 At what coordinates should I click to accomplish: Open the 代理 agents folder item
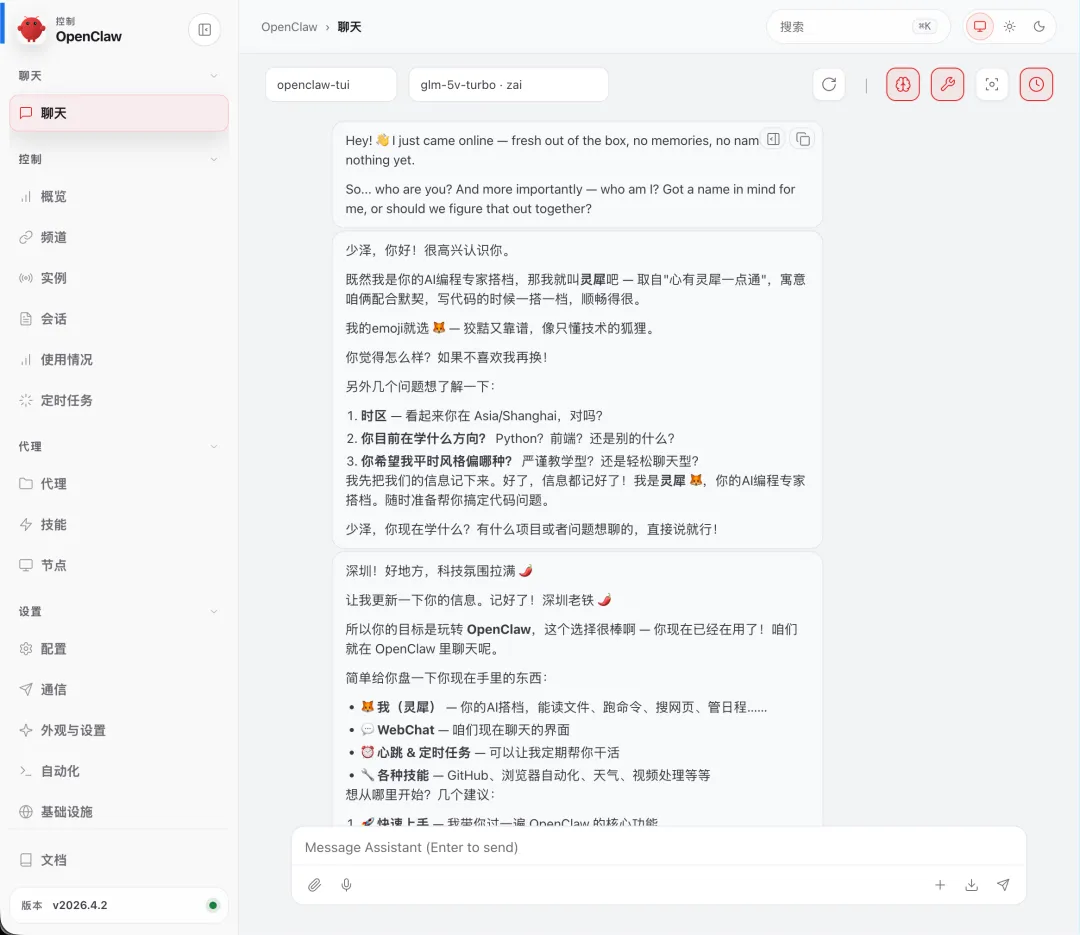point(119,484)
